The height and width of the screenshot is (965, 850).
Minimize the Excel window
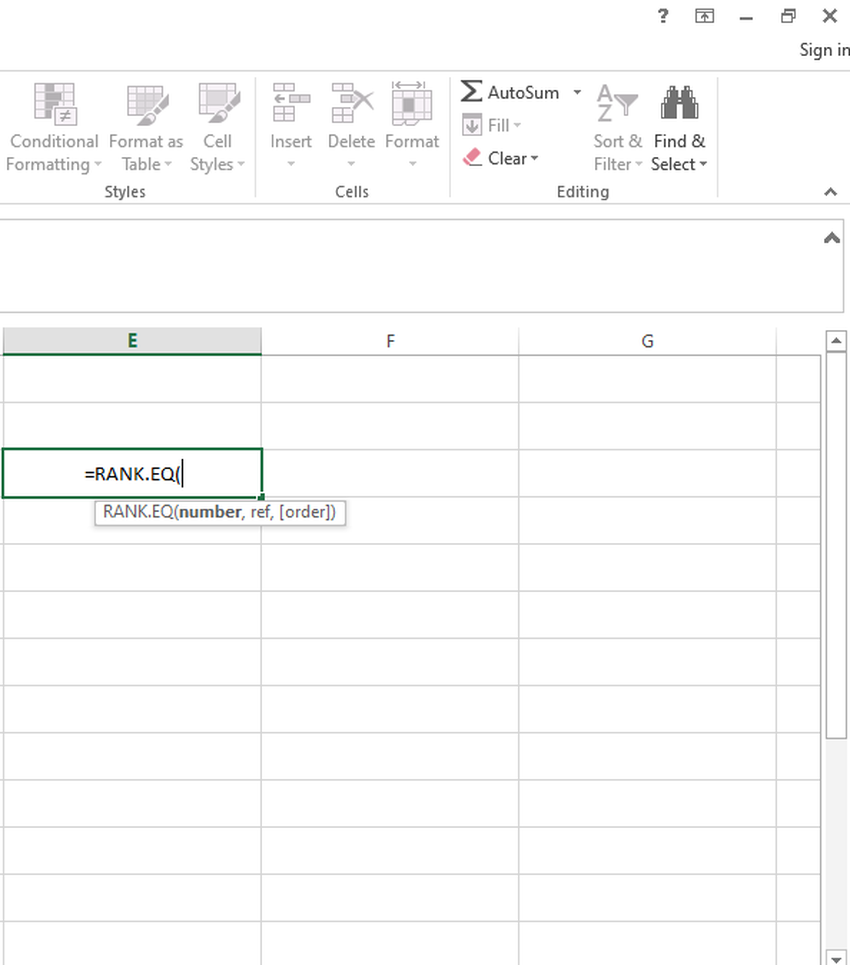coord(747,17)
